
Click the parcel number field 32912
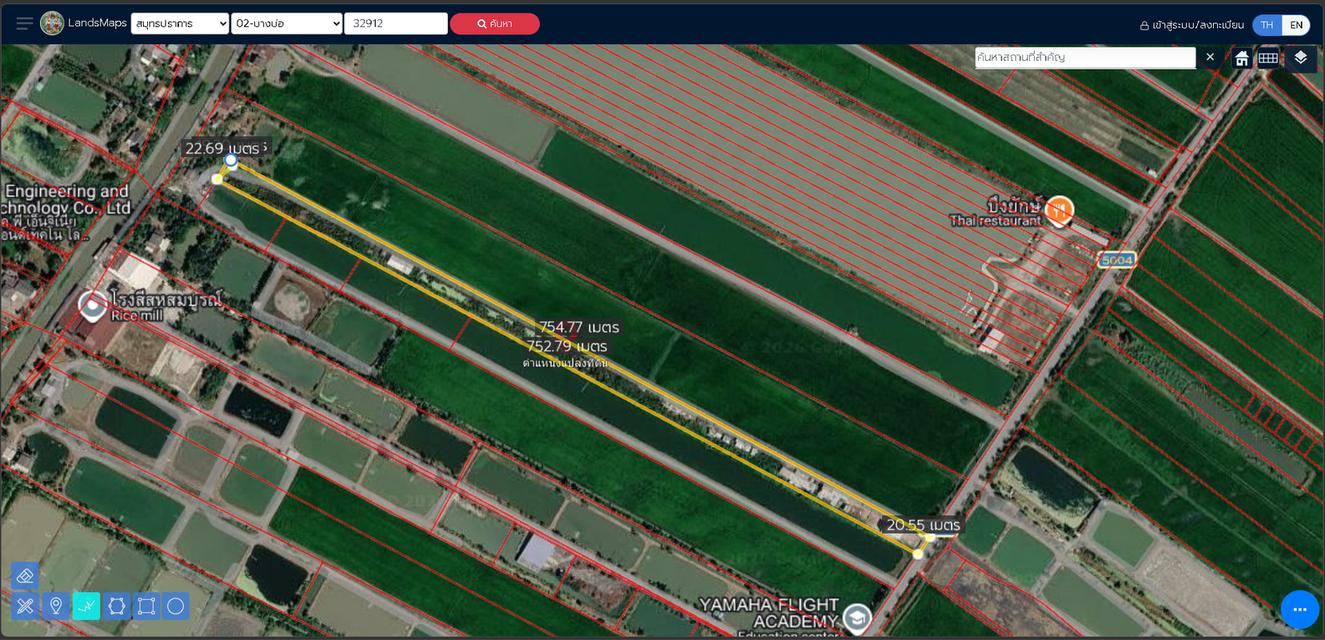coord(395,24)
